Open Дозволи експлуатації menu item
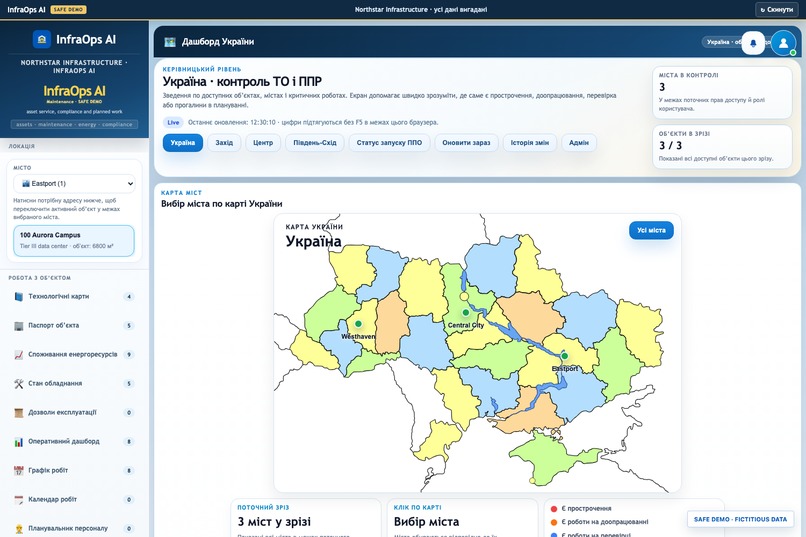This screenshot has width=806, height=537. click(x=74, y=413)
